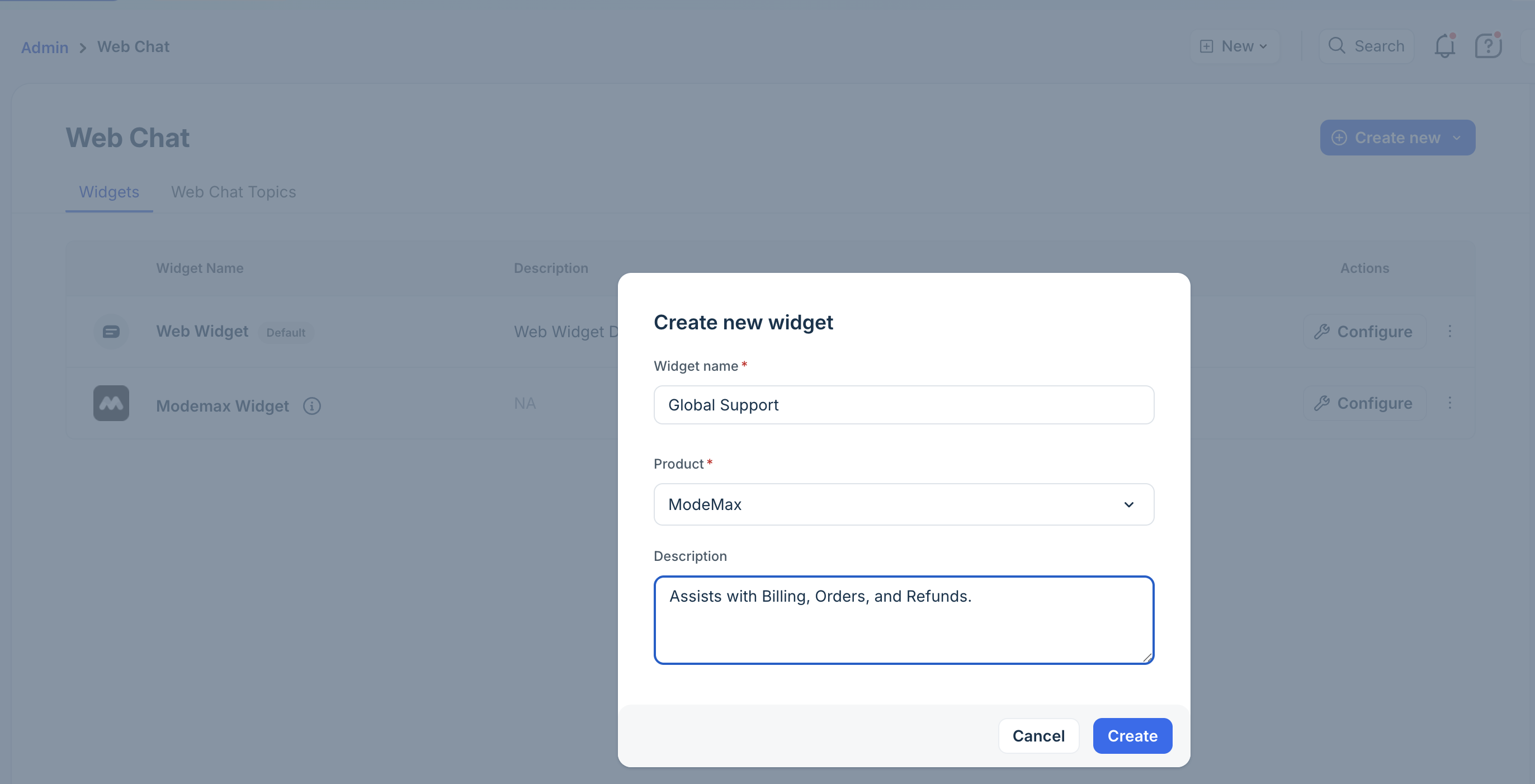Click the Modemax Widget info icon

tap(311, 406)
